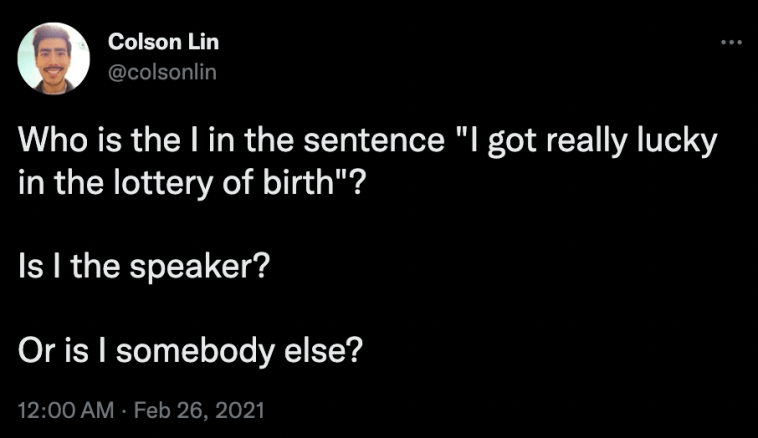
Task: Click the line "Is I the speaker?"
Action: point(138,269)
